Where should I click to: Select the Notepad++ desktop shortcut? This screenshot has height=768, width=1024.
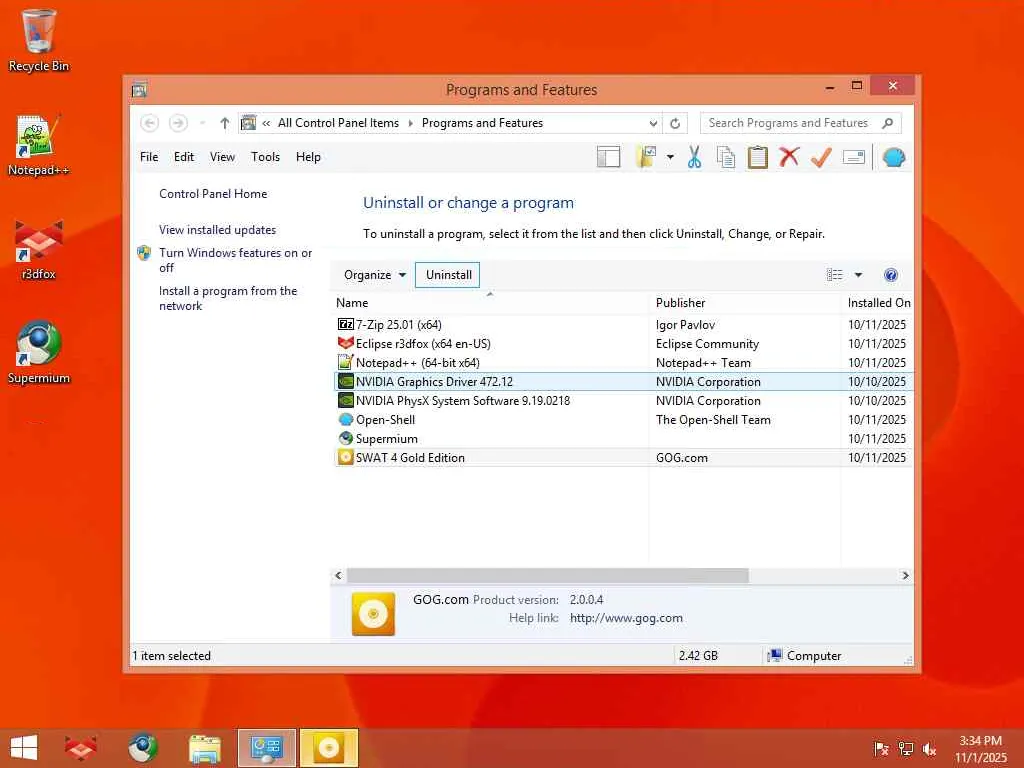coord(39,145)
